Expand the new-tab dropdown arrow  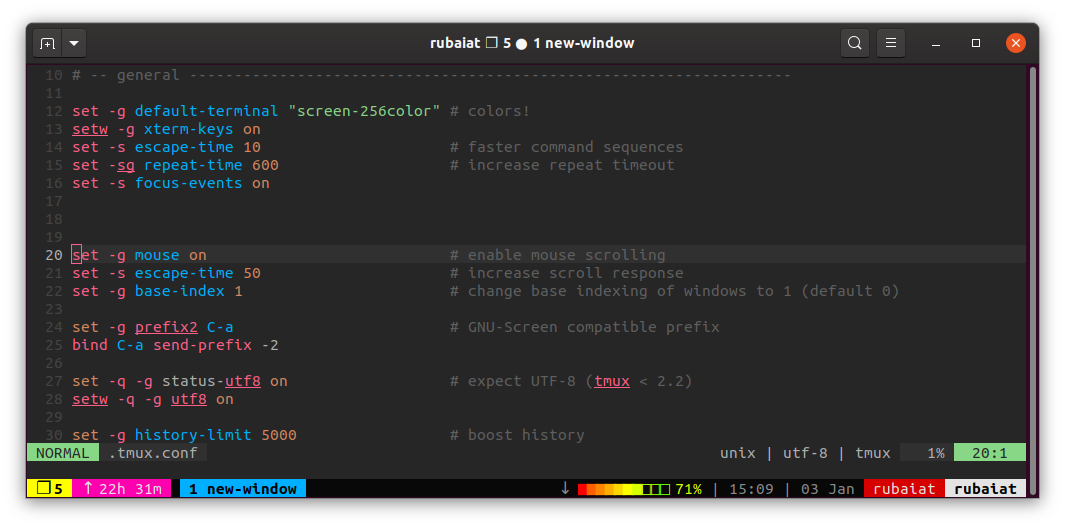coord(74,43)
